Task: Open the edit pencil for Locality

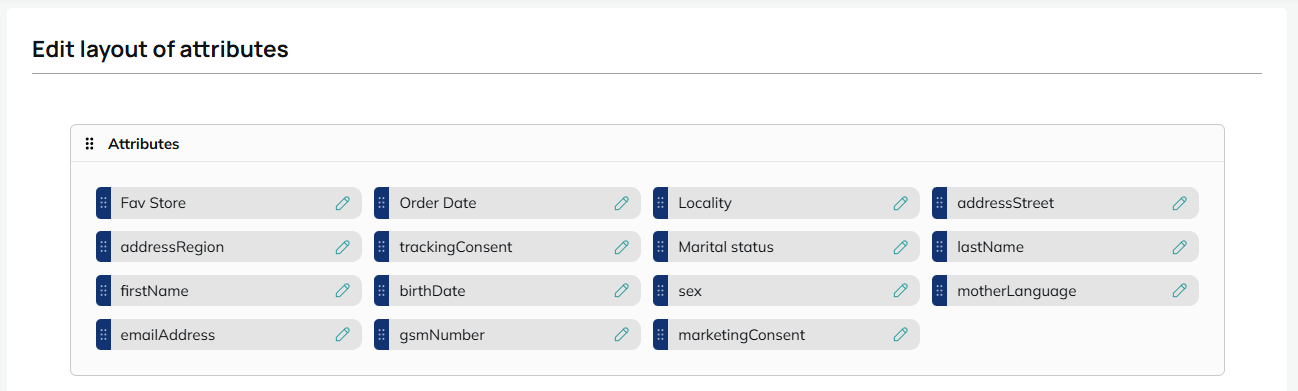Action: point(901,203)
